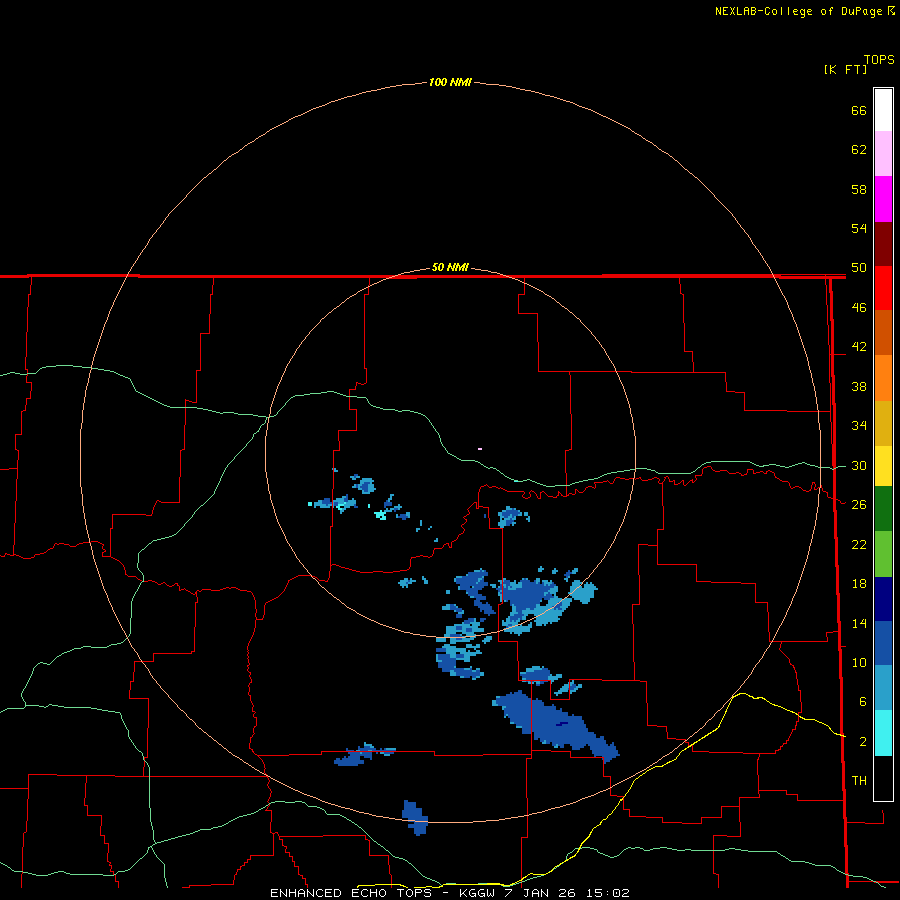Click the "18" value on the legend
This screenshot has height=900, width=900.
[859, 584]
